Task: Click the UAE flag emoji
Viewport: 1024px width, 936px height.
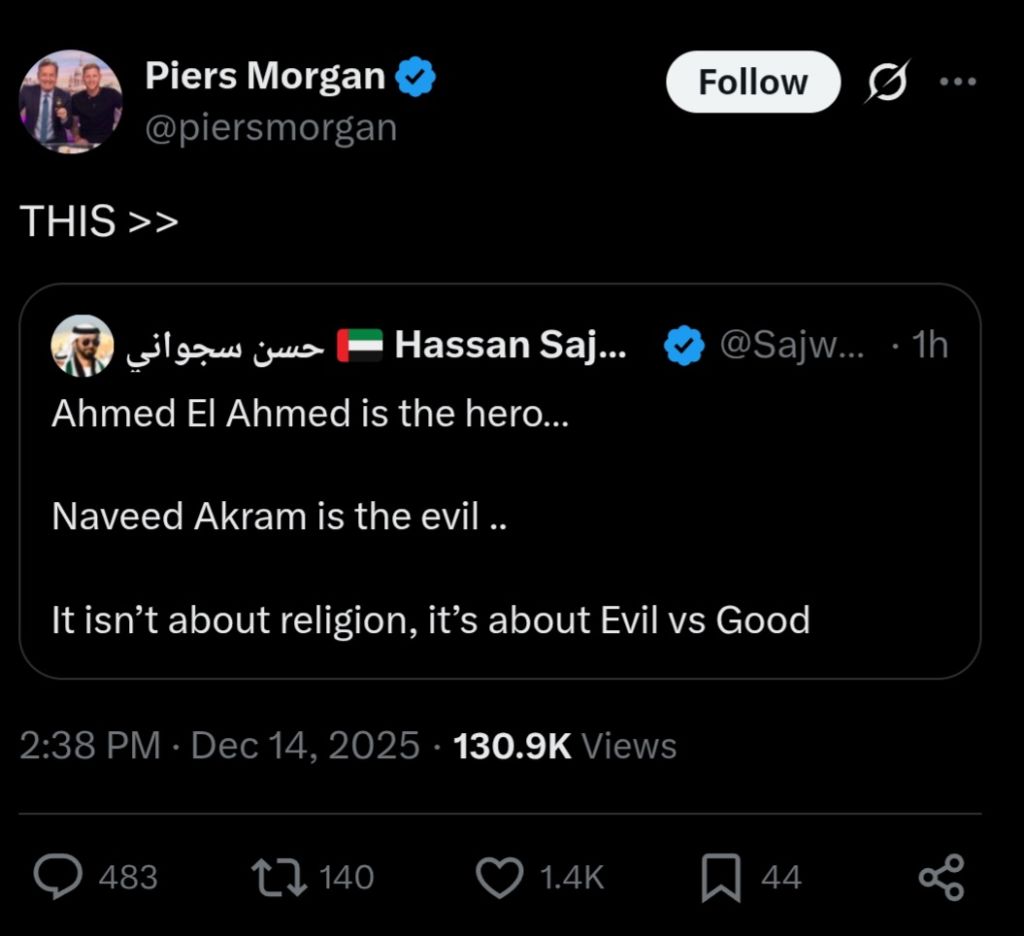Action: [x=360, y=346]
